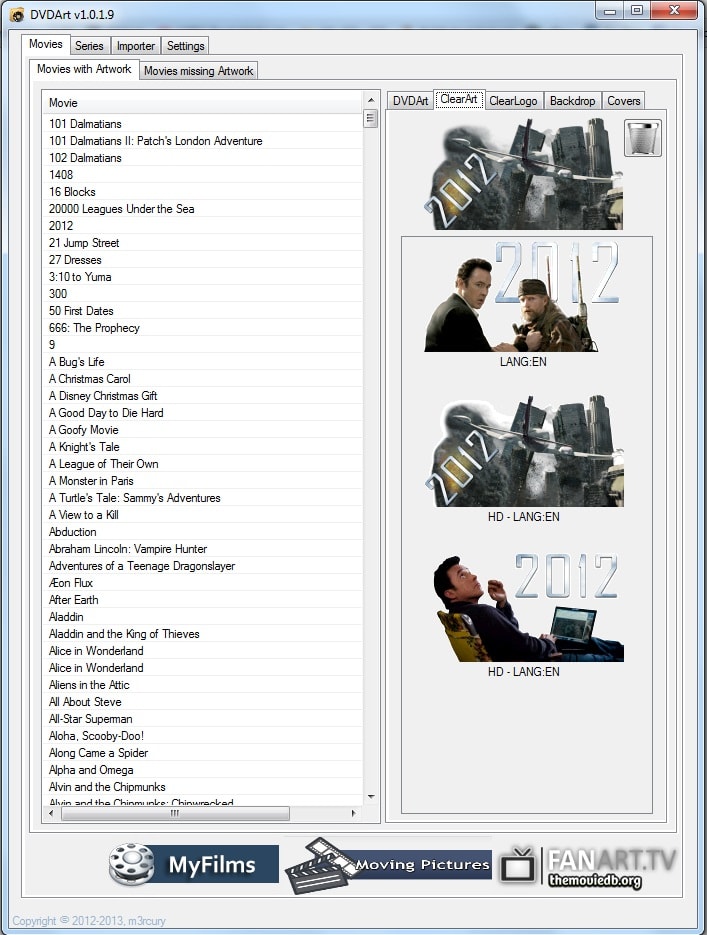Open the DVDArt artwork tab

pos(410,101)
